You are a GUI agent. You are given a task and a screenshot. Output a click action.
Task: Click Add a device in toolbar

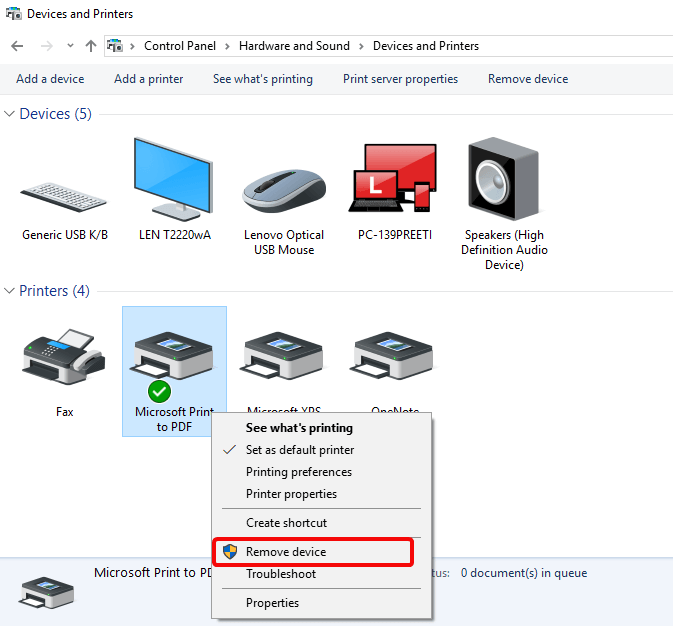[50, 79]
